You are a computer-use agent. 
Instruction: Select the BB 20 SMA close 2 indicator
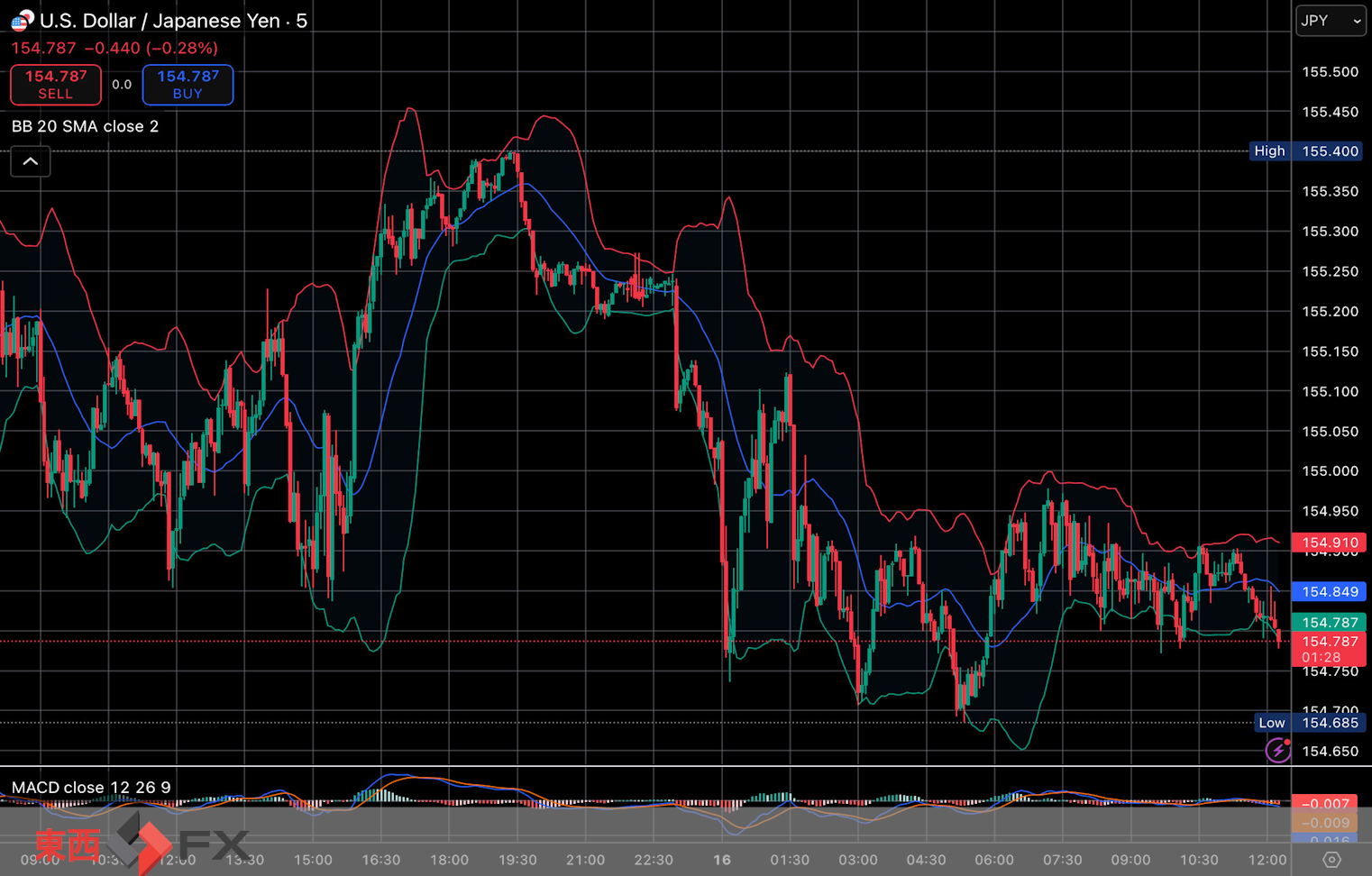tap(85, 126)
